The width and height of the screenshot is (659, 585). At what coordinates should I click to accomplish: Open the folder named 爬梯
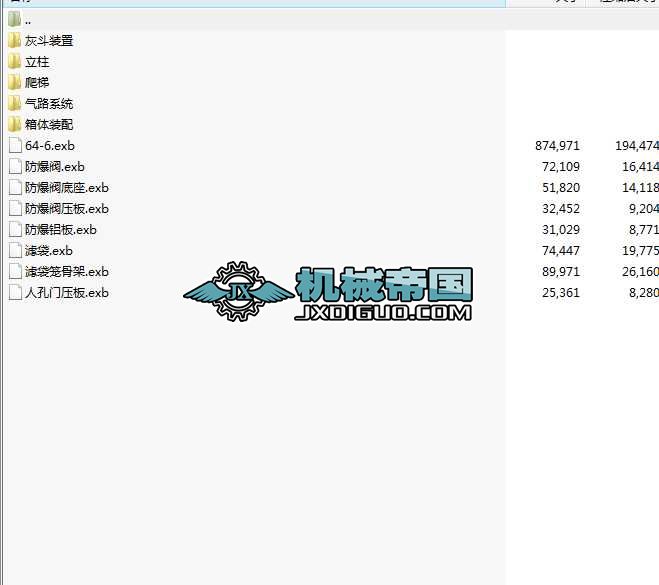tap(37, 82)
